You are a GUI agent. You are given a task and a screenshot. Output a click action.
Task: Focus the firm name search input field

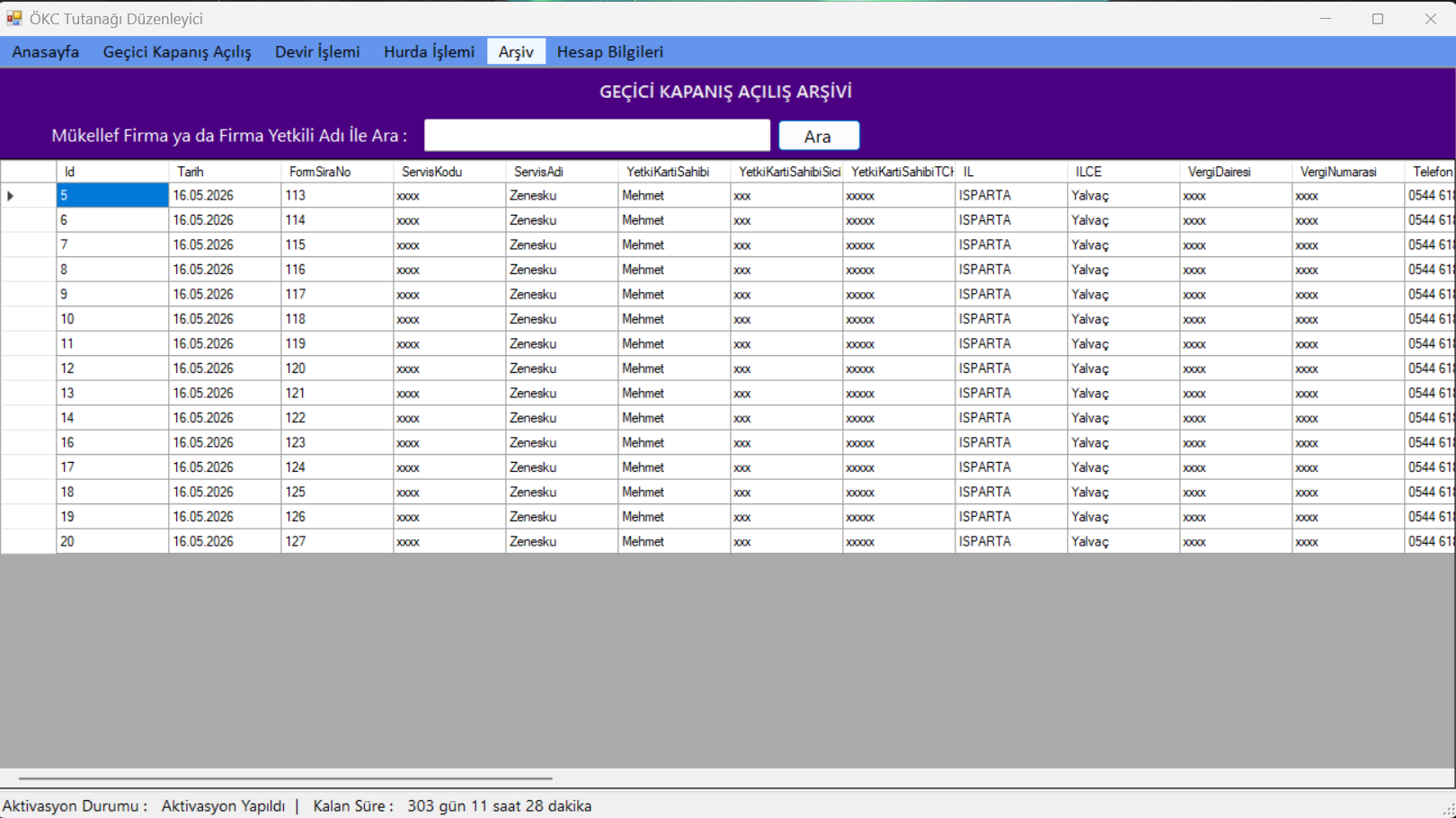[x=597, y=135]
